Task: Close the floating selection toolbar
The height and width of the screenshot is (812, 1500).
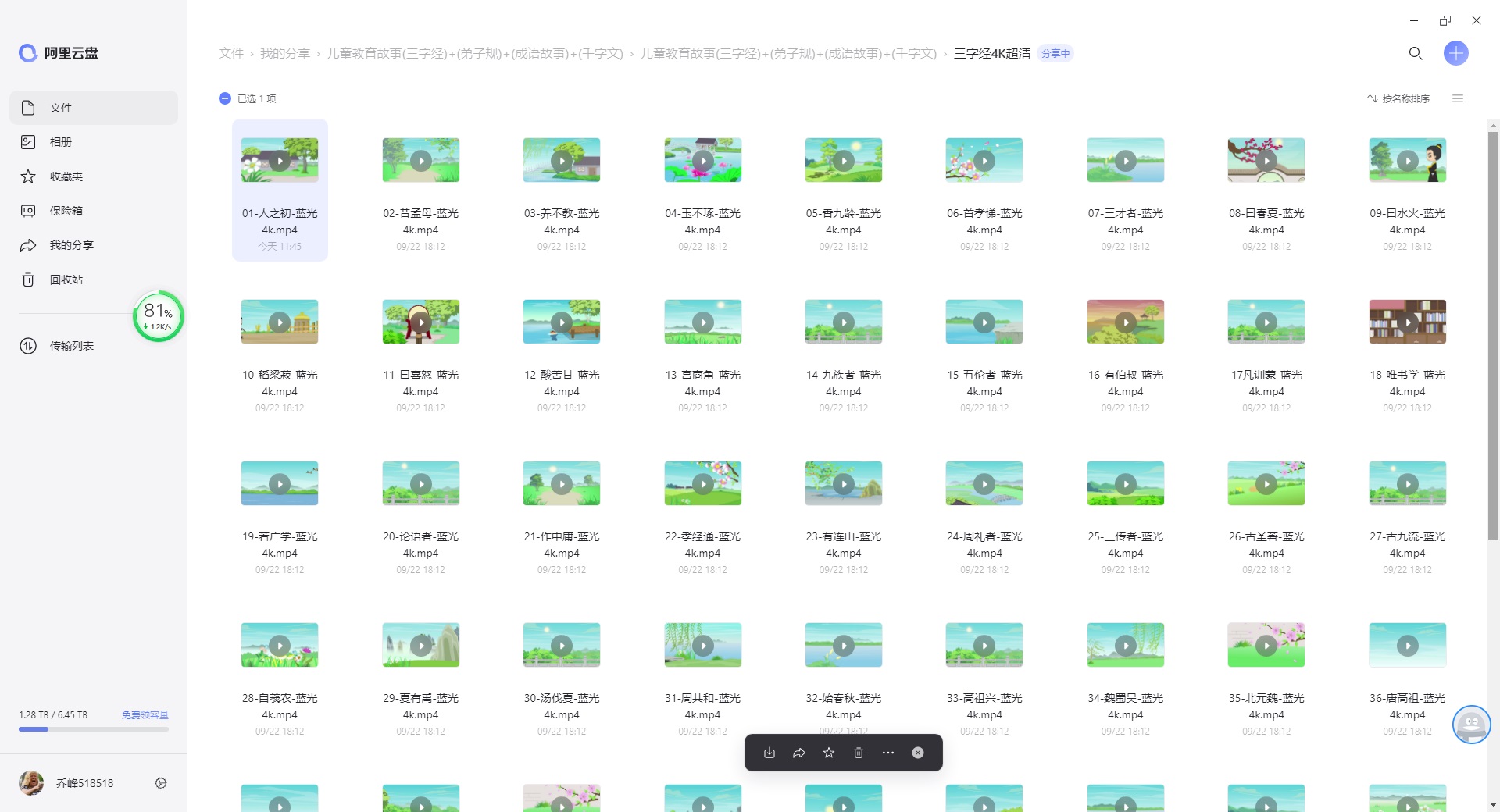Action: point(918,753)
